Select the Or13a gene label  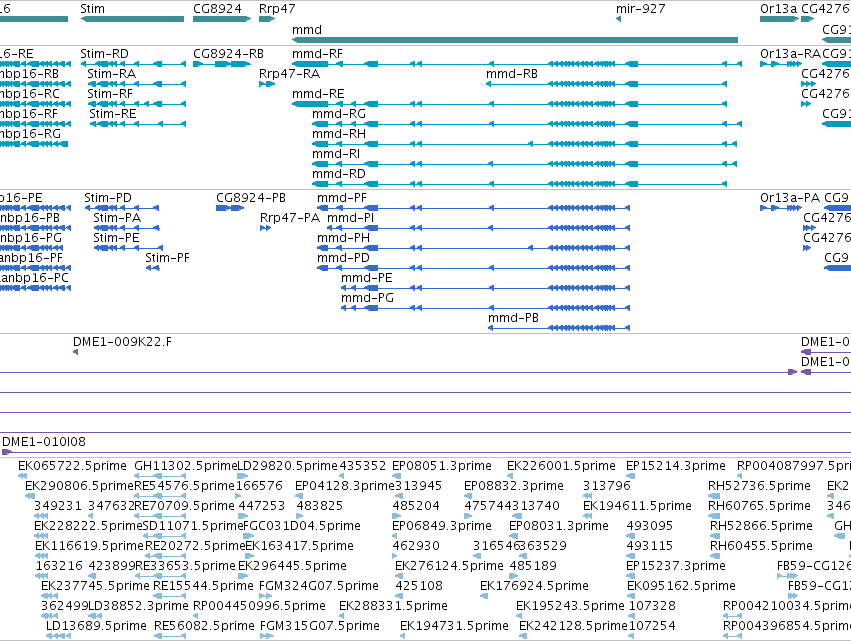point(778,9)
